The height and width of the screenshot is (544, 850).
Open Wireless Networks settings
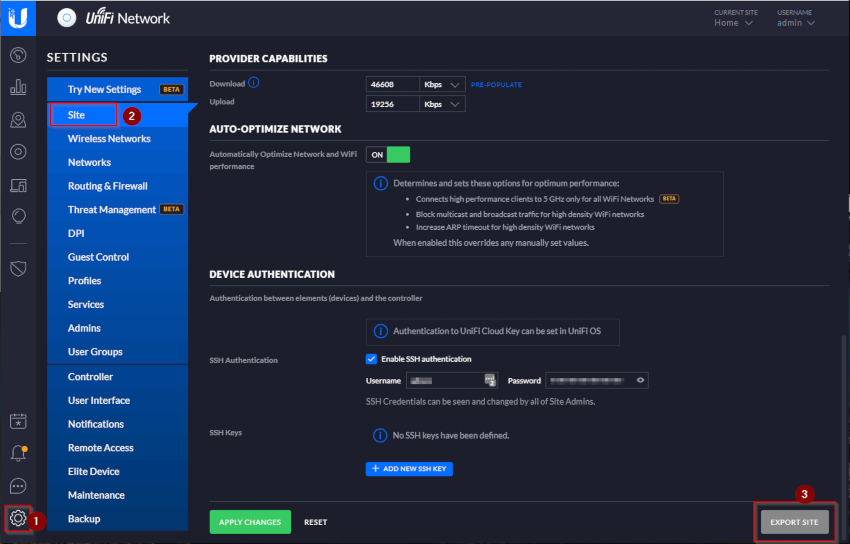pos(118,139)
